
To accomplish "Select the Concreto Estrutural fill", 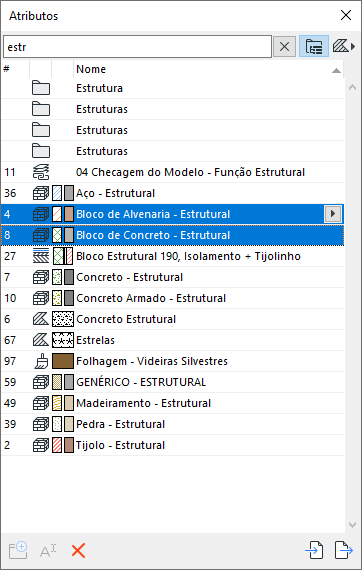I will click(173, 319).
